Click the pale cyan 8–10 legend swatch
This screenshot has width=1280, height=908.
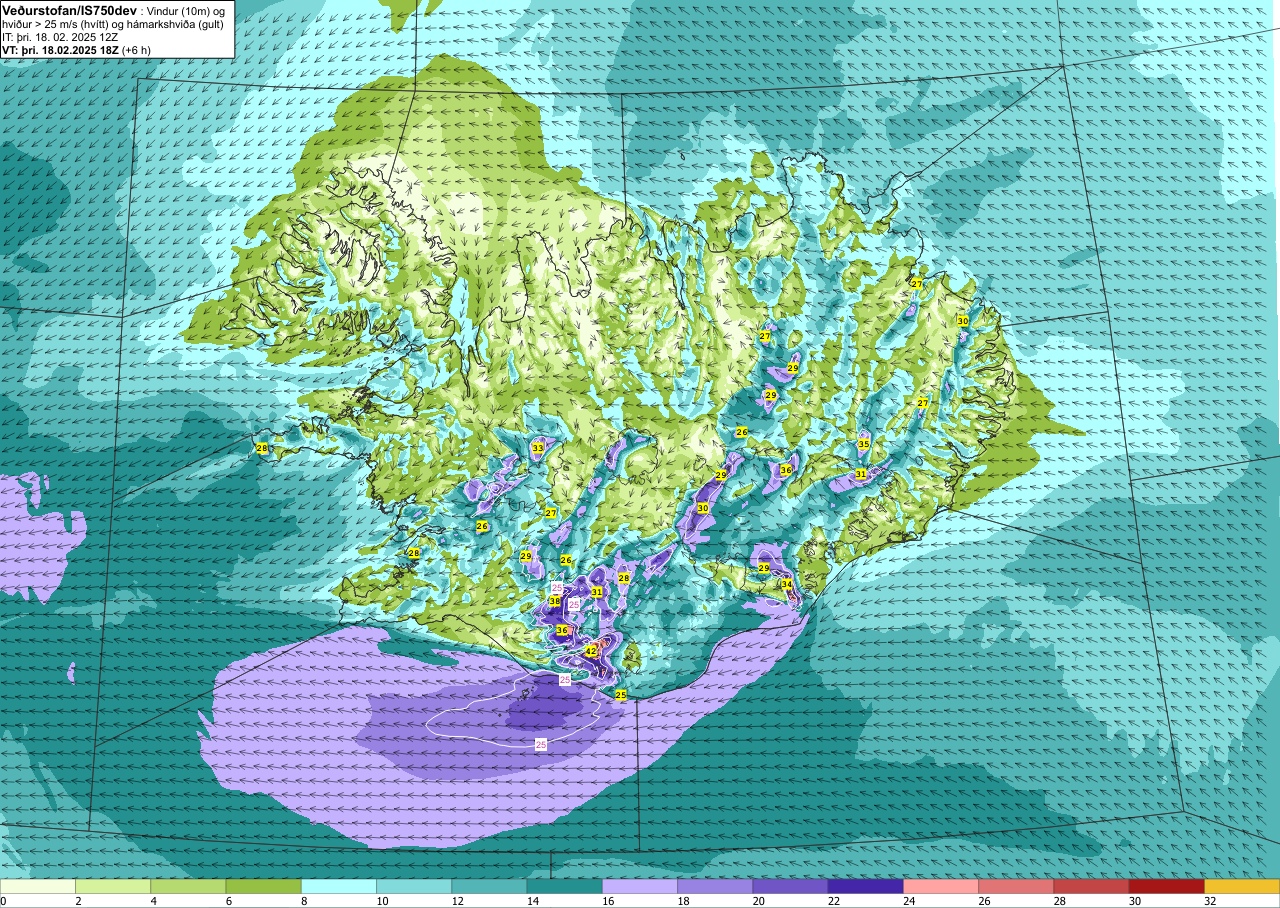coord(339,886)
